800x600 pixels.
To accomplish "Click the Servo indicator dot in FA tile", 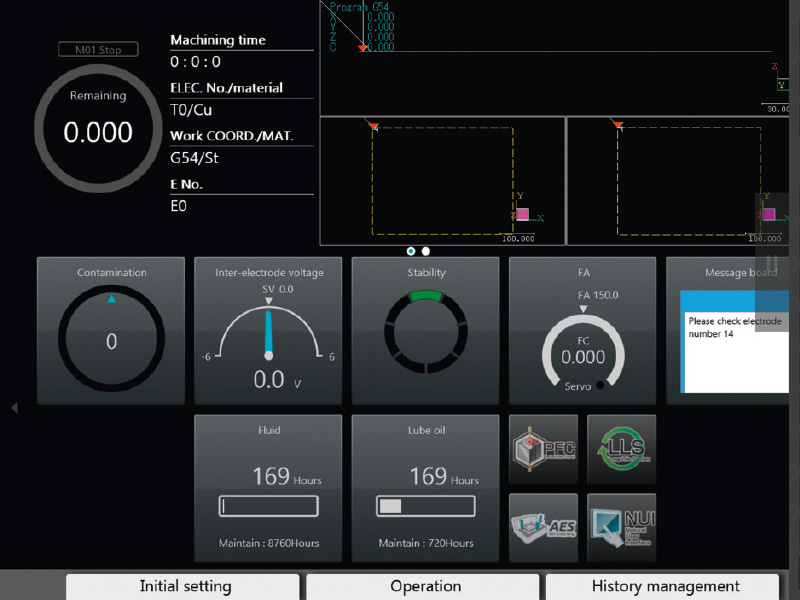I will [600, 385].
